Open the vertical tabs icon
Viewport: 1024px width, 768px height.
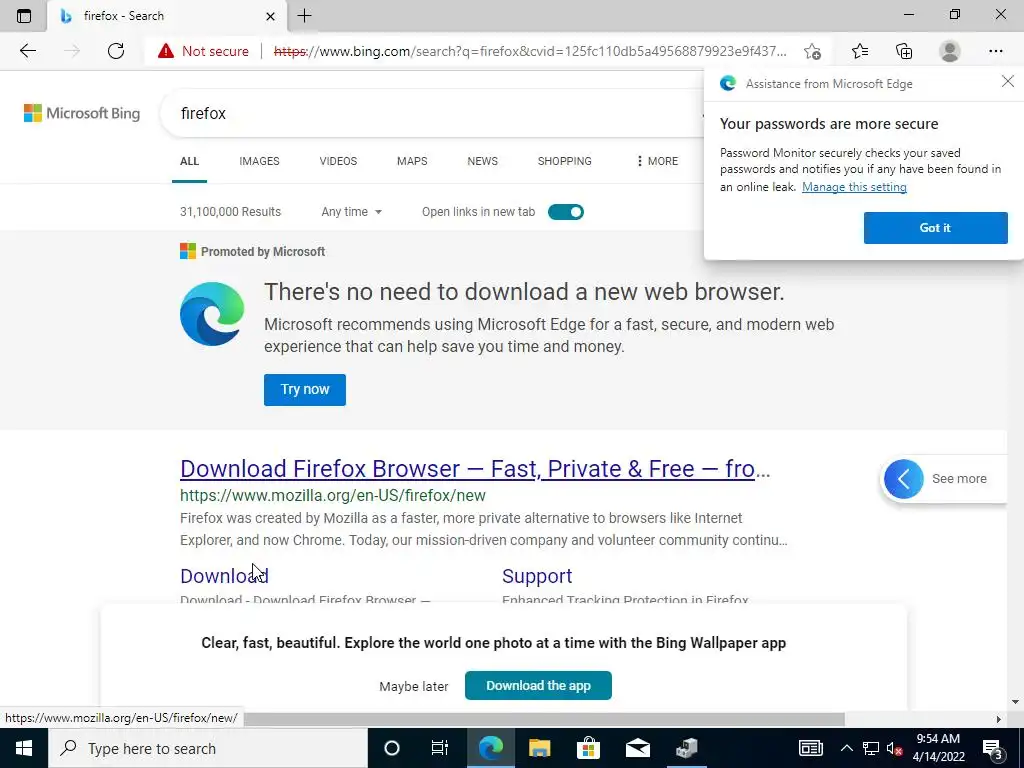[x=24, y=16]
